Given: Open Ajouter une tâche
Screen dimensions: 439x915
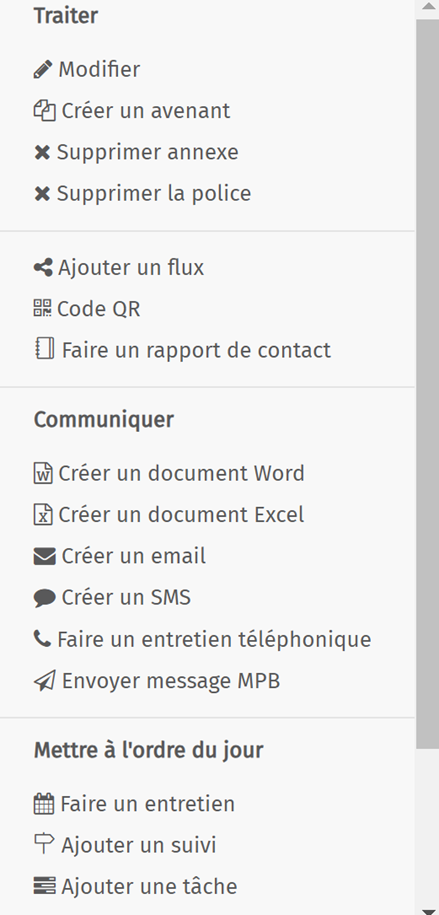Looking at the screenshot, I should [x=135, y=887].
